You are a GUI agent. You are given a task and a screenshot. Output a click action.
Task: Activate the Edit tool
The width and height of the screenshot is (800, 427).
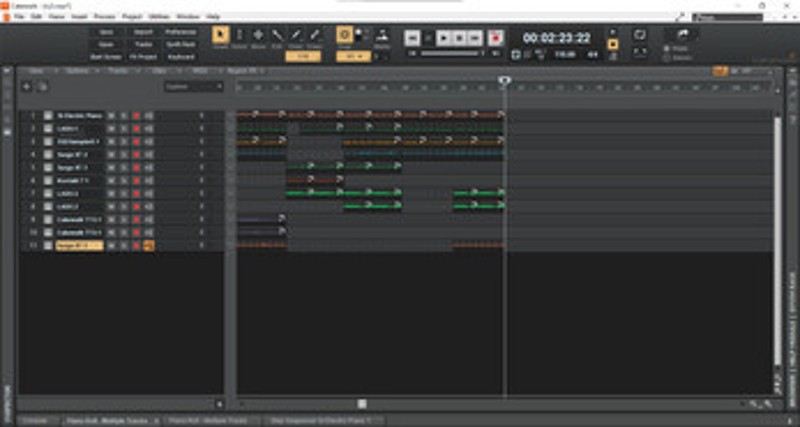pos(277,35)
